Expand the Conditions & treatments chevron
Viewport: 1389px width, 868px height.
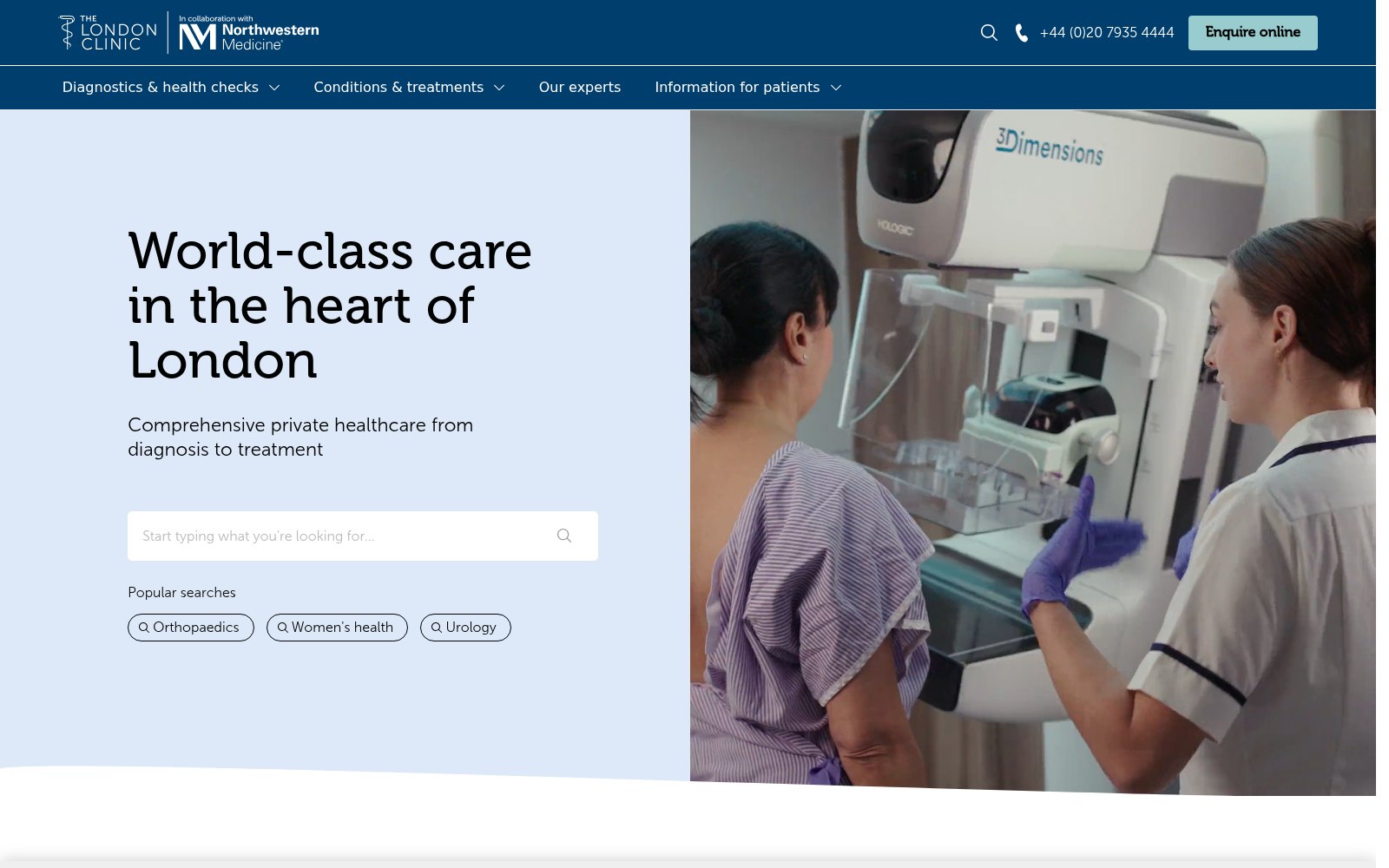pos(499,88)
